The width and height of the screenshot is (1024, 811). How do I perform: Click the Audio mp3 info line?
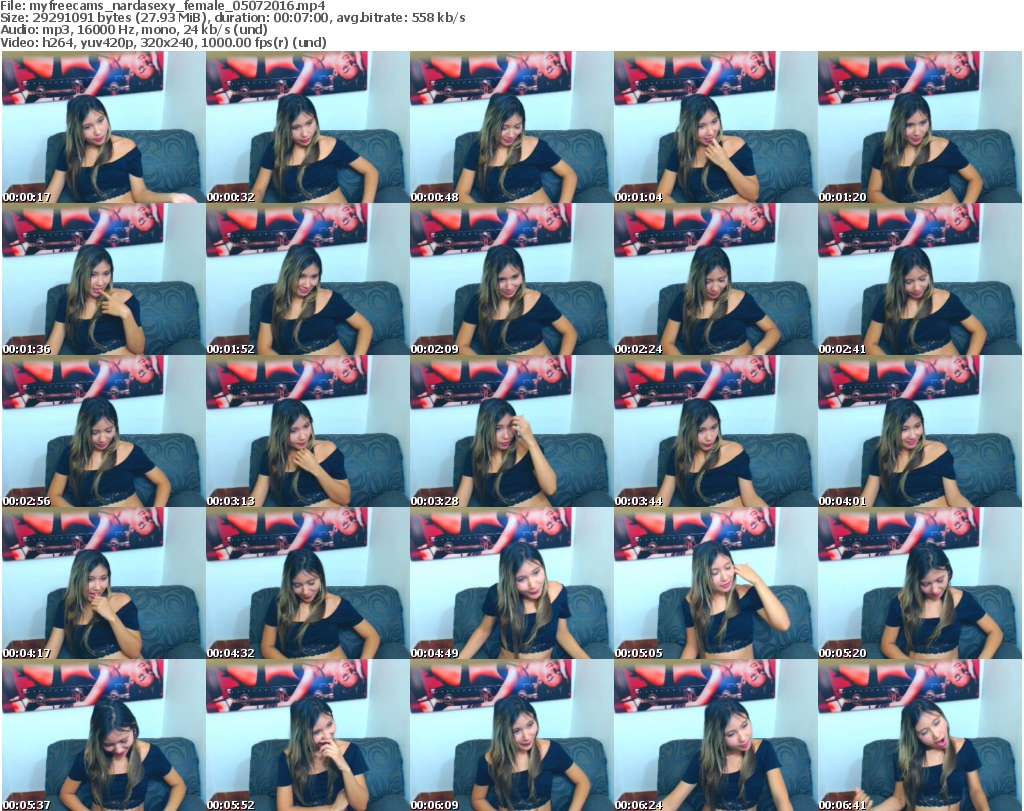[x=134, y=30]
